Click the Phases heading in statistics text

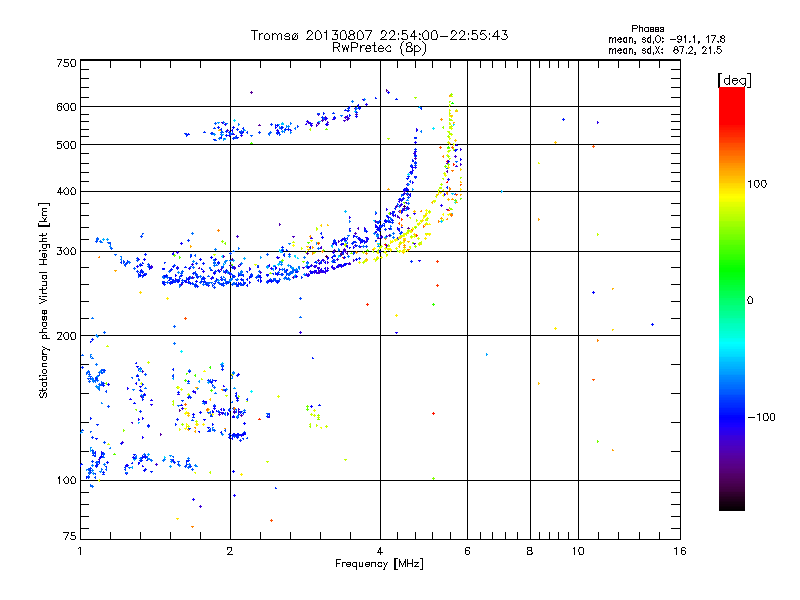tap(647, 29)
